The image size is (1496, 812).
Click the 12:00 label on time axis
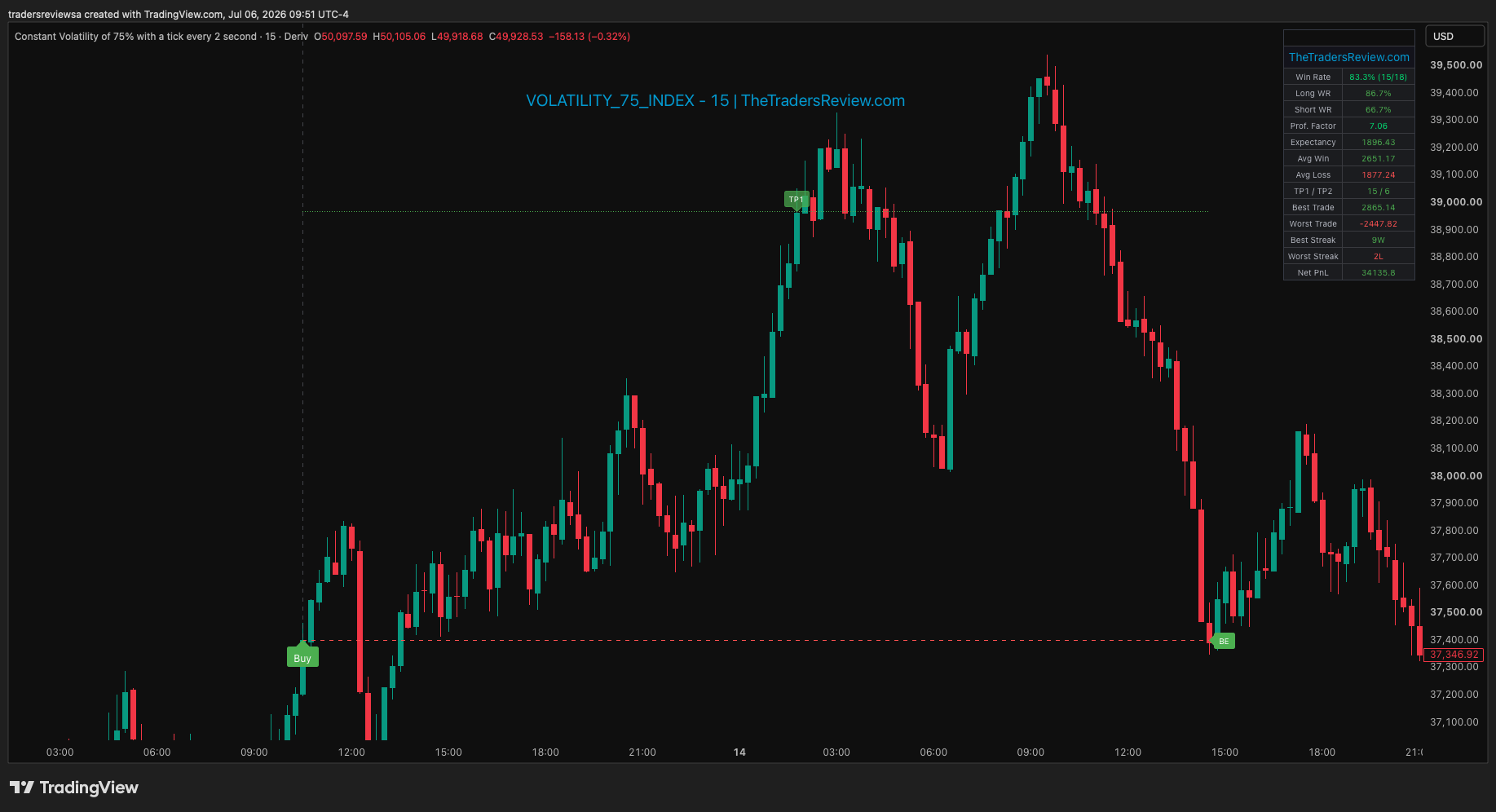click(x=351, y=752)
